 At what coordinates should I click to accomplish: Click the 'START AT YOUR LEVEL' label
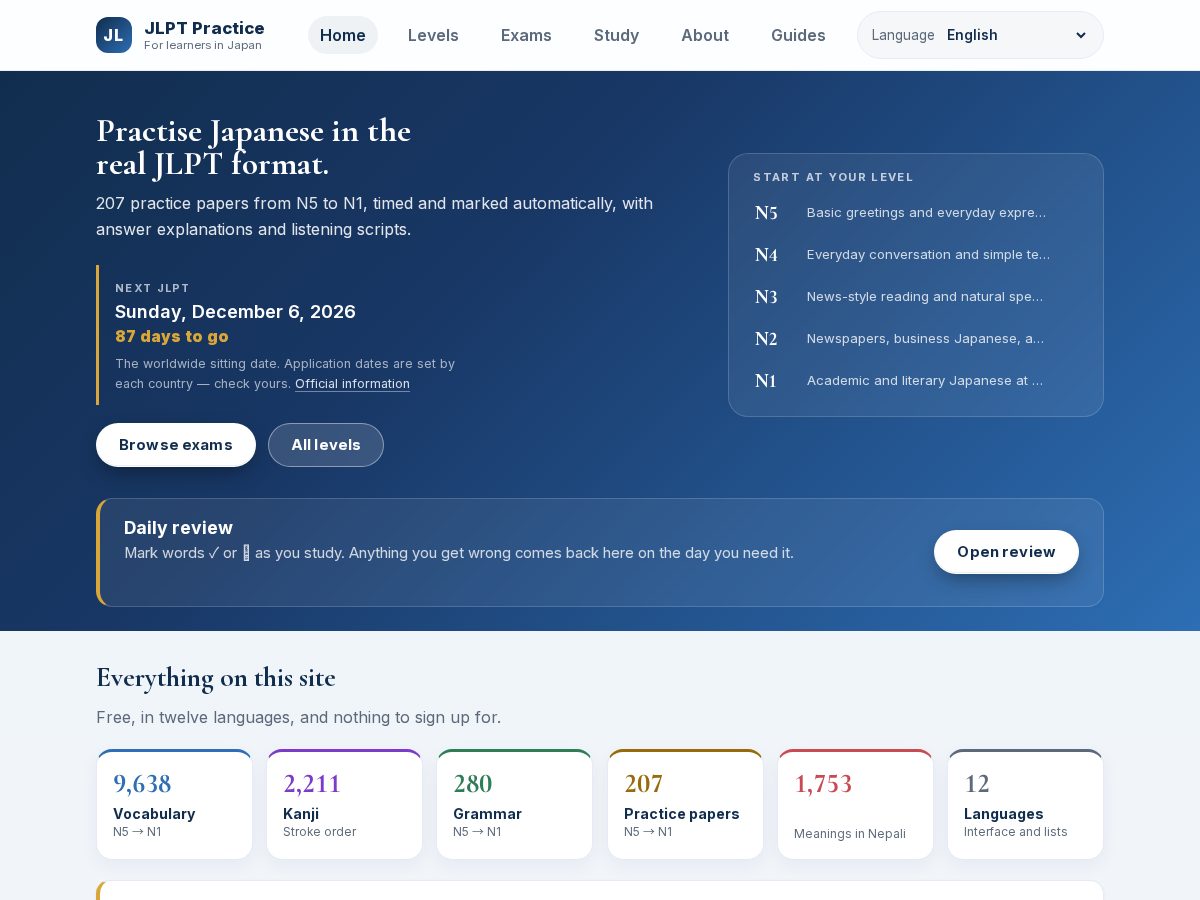(833, 177)
